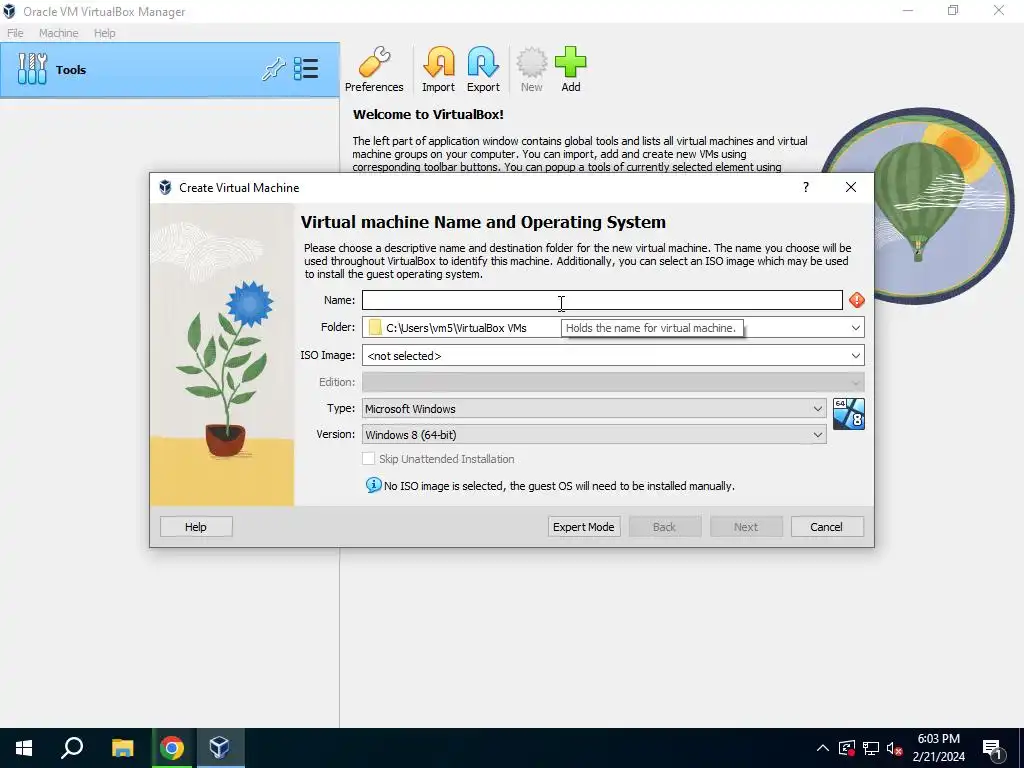
Task: Click the VirtualBox taskbar icon
Action: (219, 748)
